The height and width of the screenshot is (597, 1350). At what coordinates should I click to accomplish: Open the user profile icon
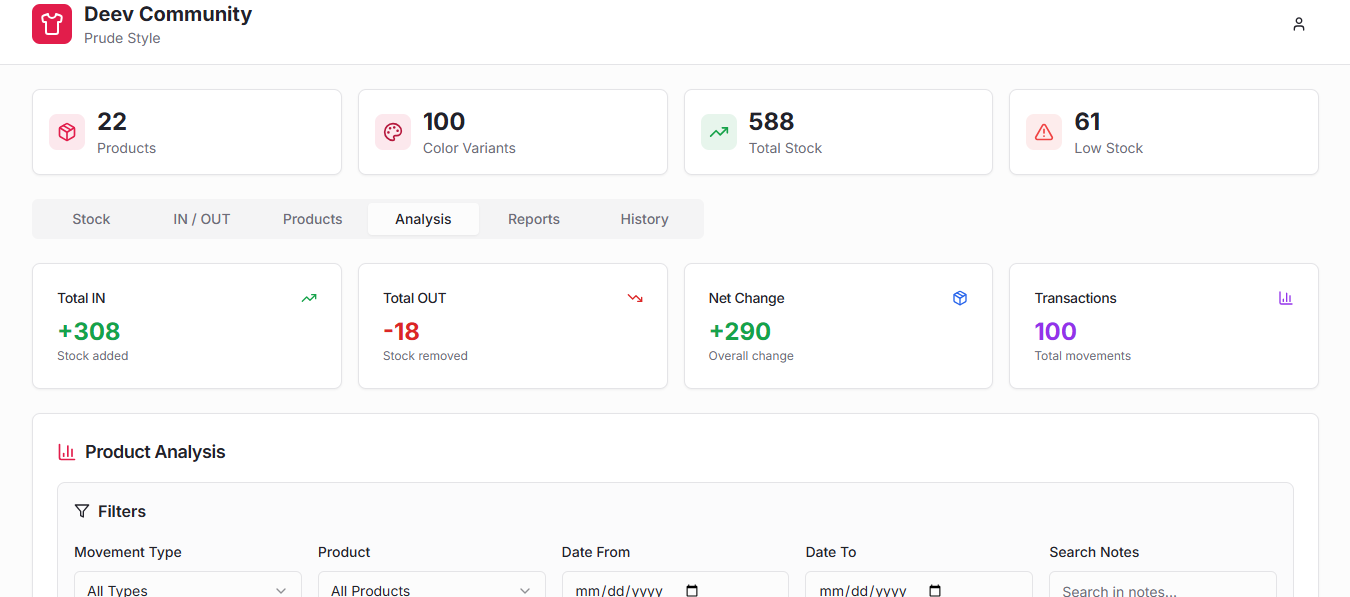point(1298,24)
